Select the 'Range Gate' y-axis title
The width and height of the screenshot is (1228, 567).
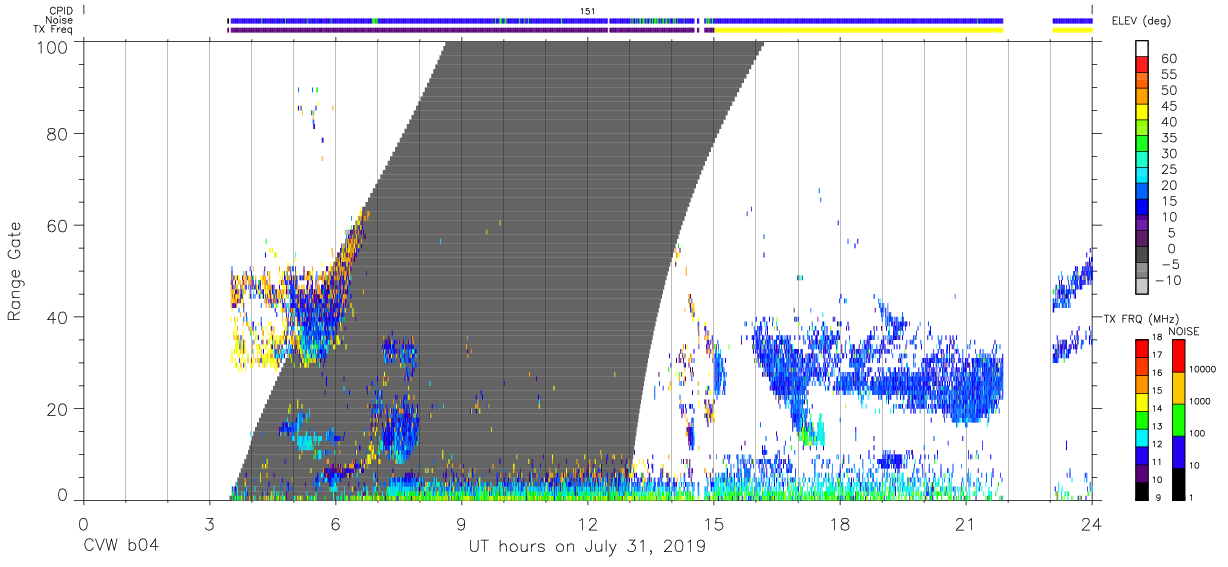16,270
